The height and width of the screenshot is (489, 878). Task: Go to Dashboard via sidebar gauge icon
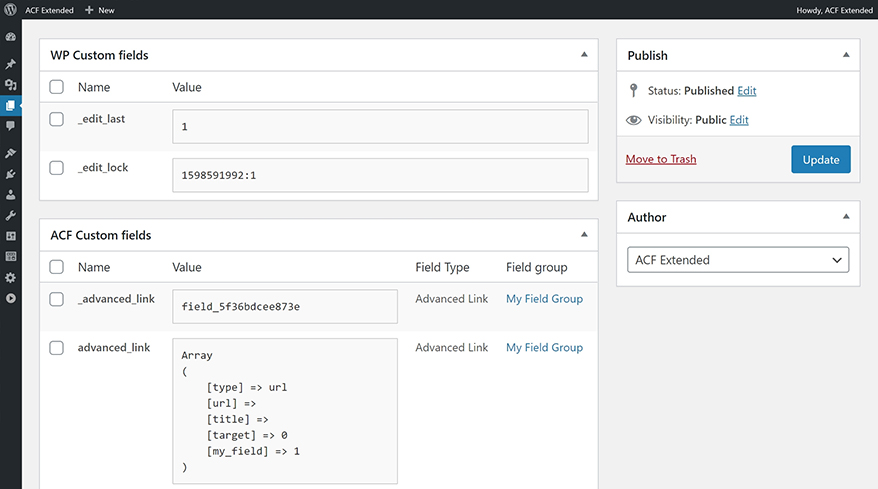[x=11, y=37]
